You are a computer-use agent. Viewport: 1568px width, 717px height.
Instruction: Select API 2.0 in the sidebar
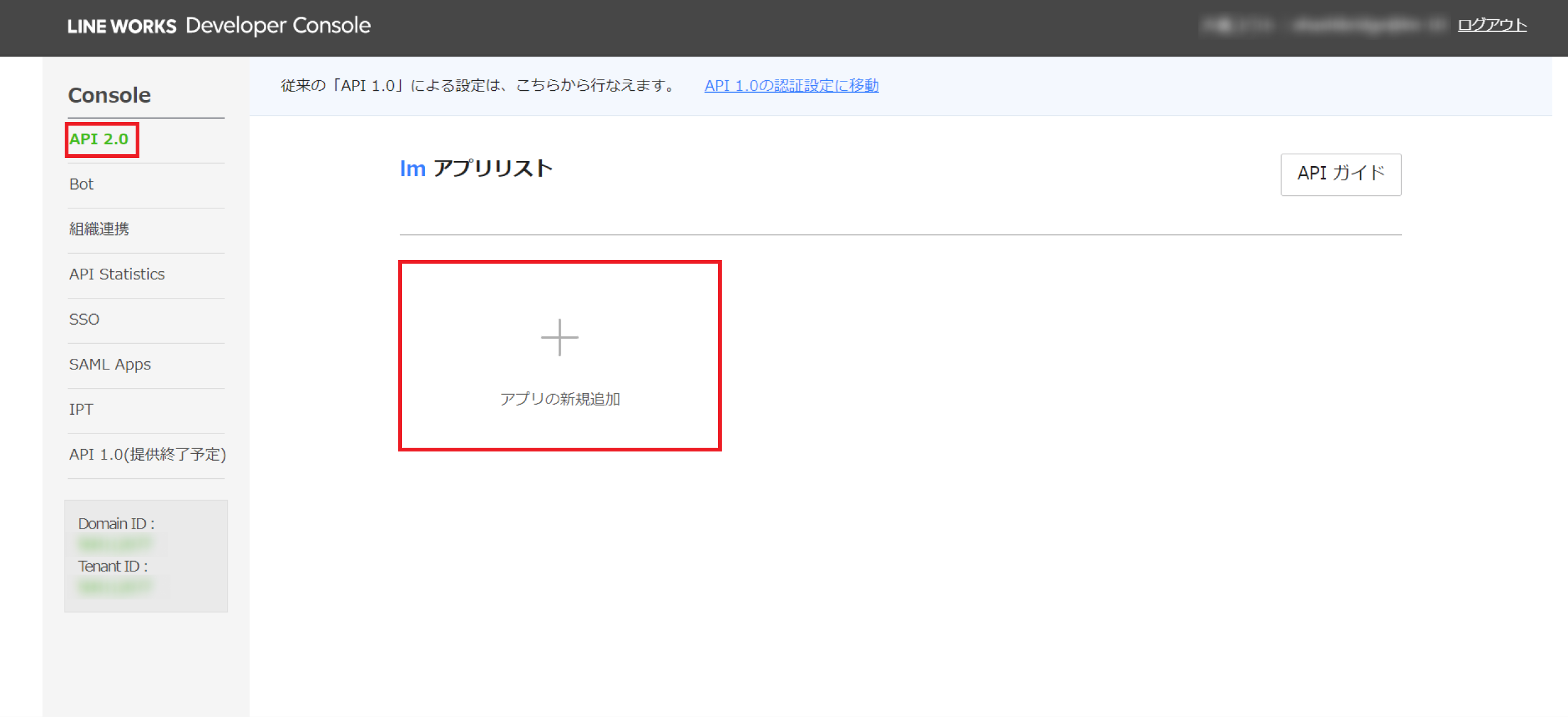100,139
